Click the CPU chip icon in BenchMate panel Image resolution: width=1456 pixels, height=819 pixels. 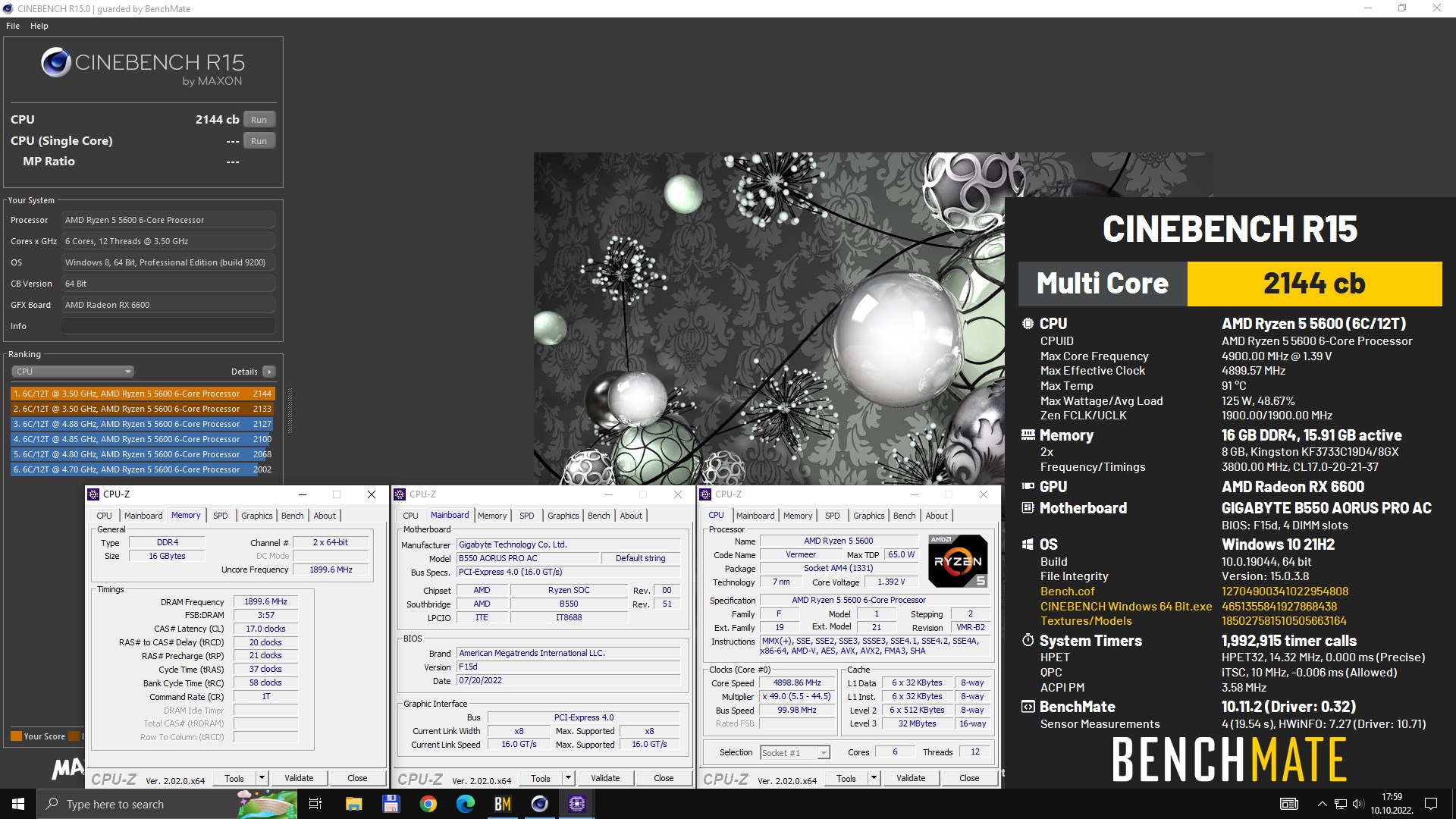(x=1028, y=324)
